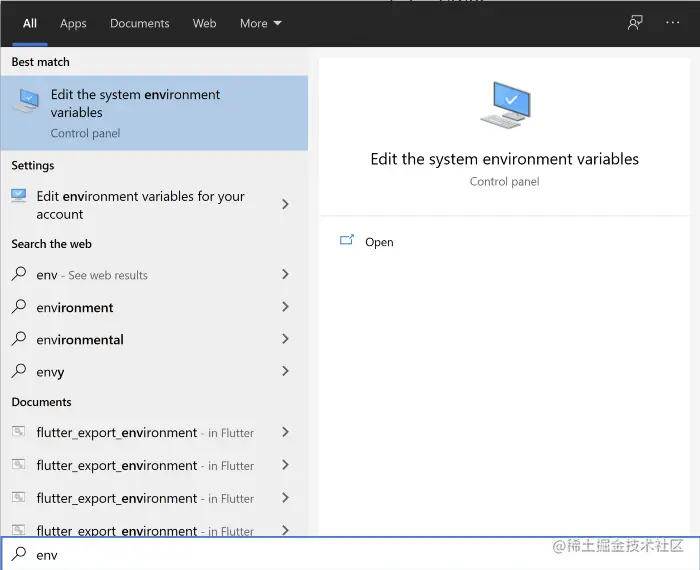The height and width of the screenshot is (570, 700).
Task: Click the Open link in preview pane
Action: tap(379, 242)
